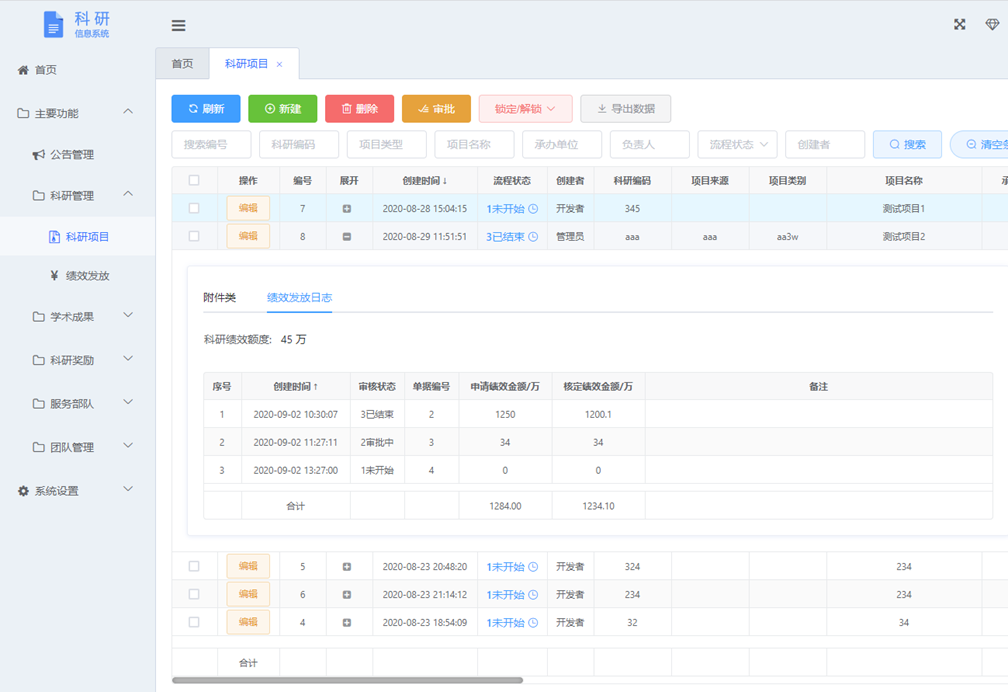Image resolution: width=1008 pixels, height=692 pixels.
Task: Click the 导出数据 button
Action: [x=626, y=109]
